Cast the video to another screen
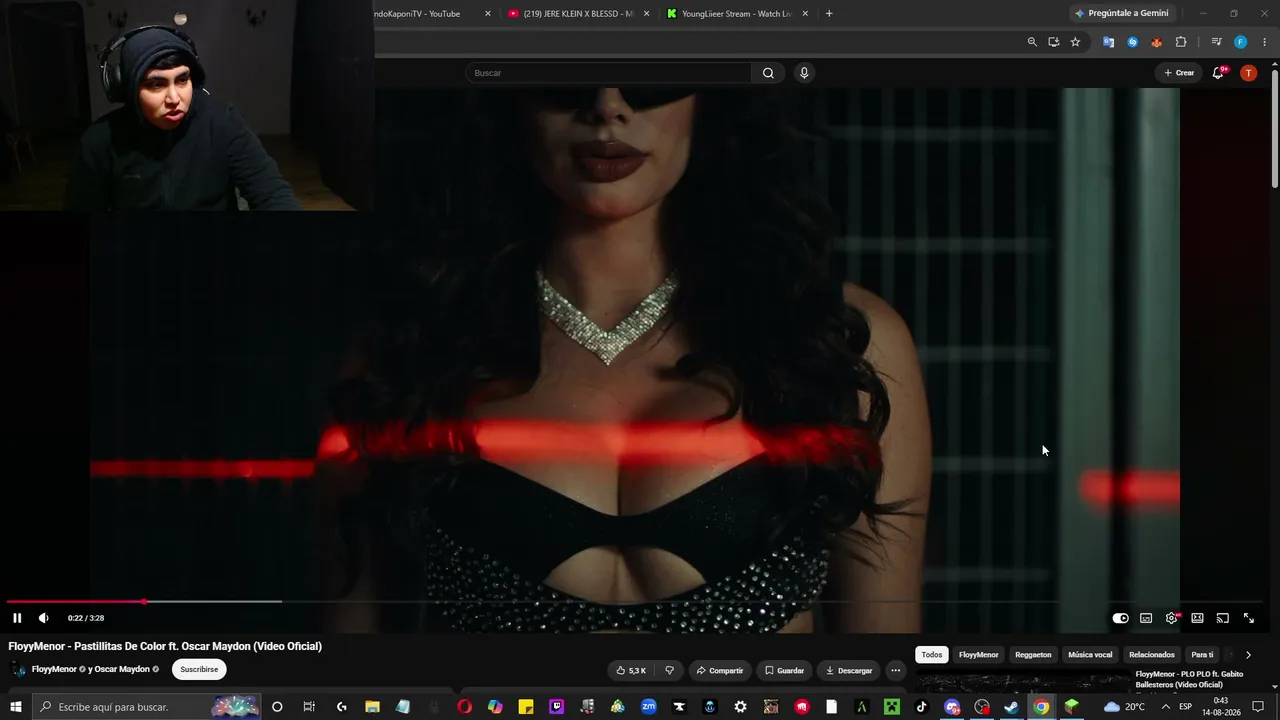 tap(1222, 618)
